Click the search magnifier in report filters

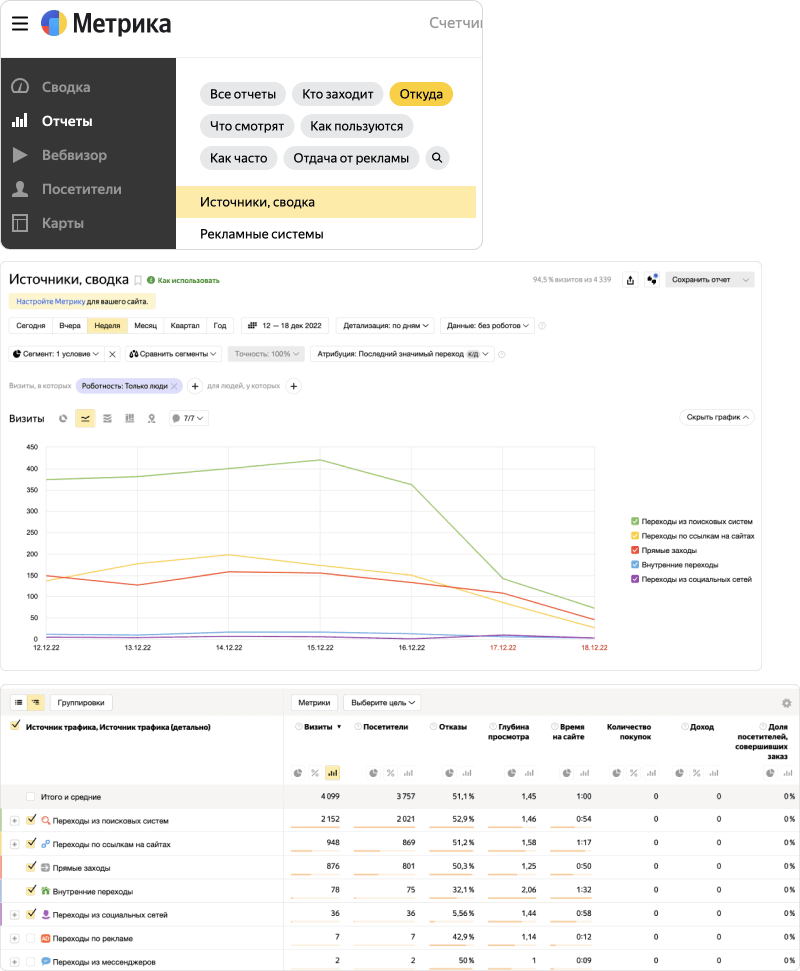click(436, 157)
